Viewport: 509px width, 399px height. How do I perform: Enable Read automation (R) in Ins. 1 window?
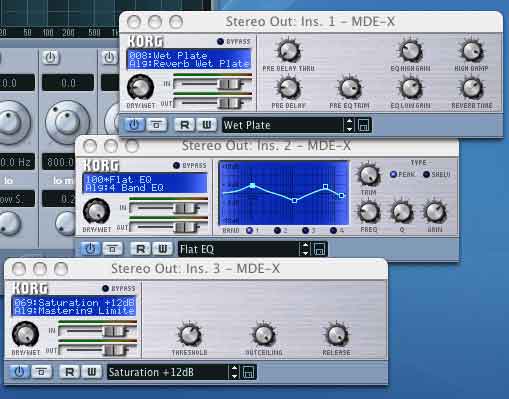coord(185,125)
